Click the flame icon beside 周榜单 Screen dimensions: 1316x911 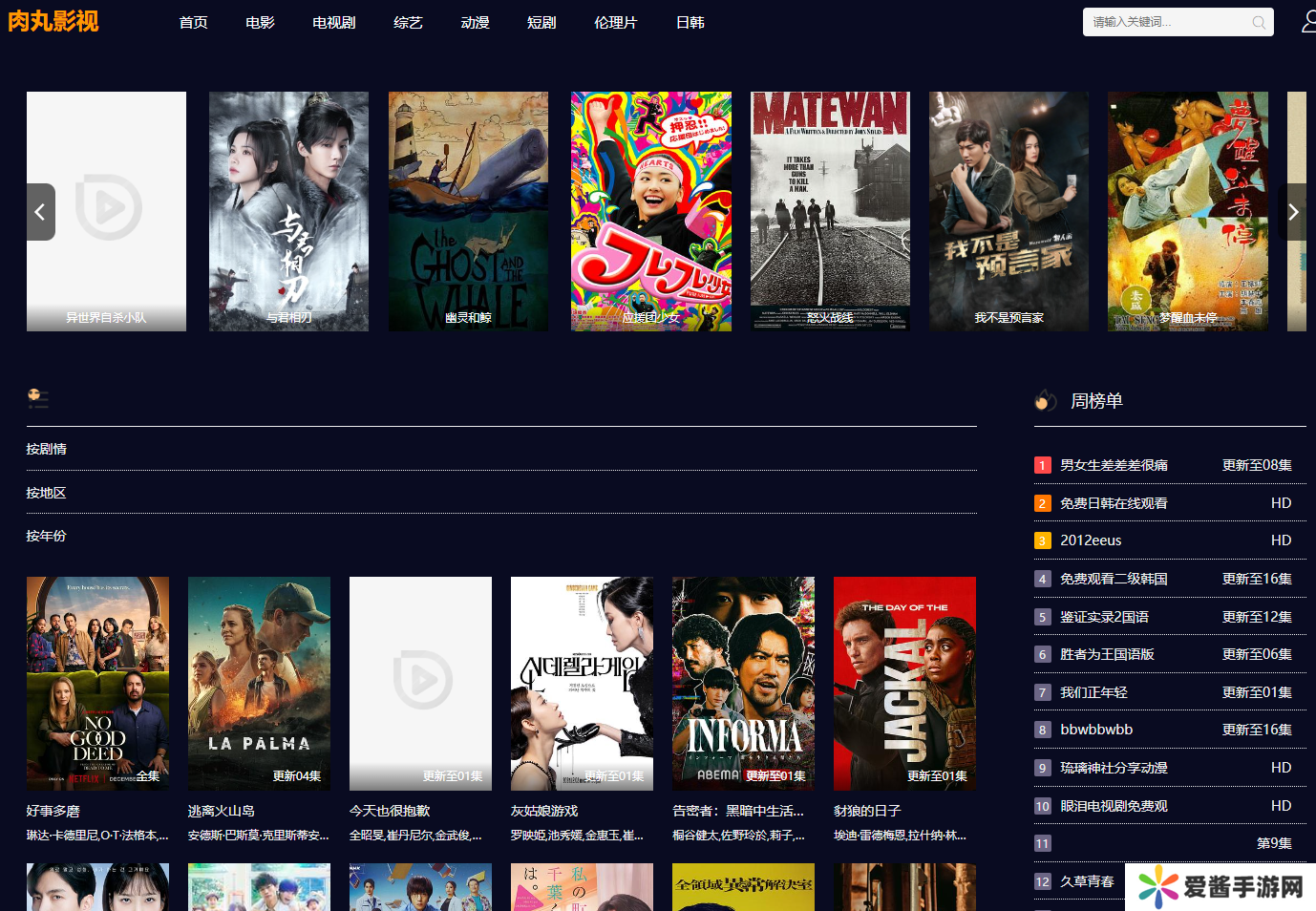pos(1046,401)
